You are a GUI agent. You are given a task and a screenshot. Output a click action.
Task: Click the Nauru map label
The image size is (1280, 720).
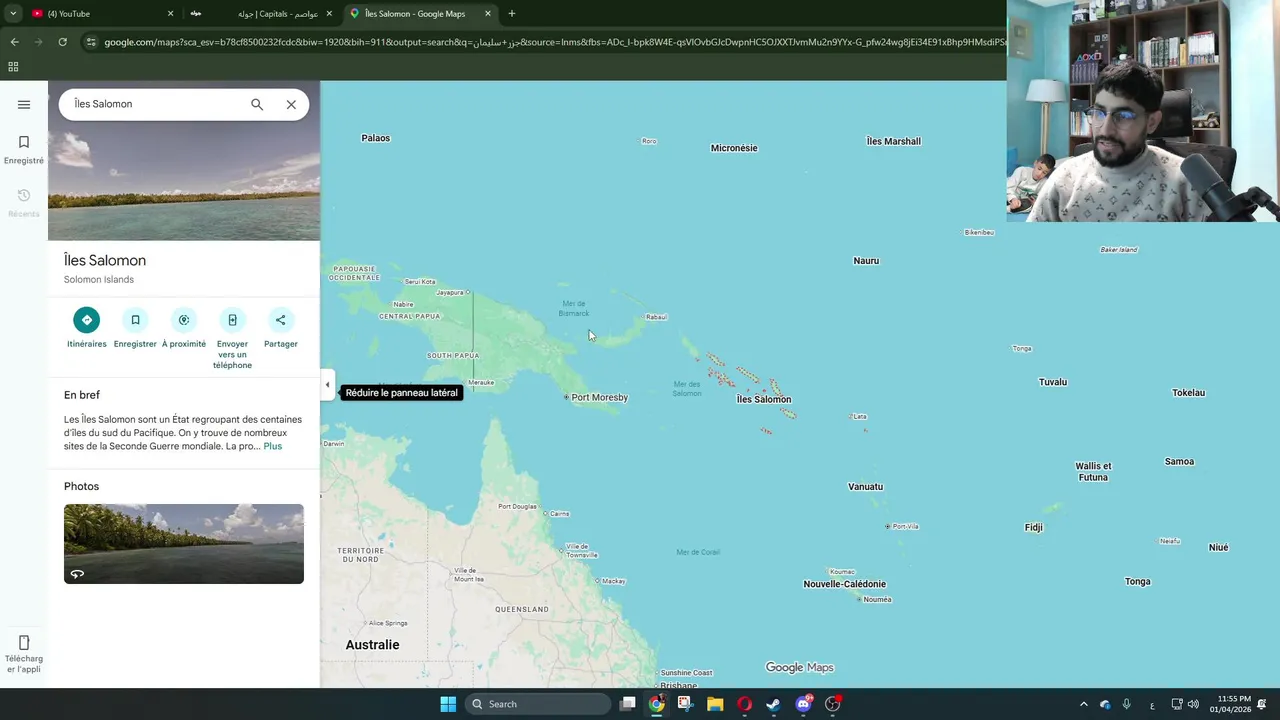tap(866, 261)
